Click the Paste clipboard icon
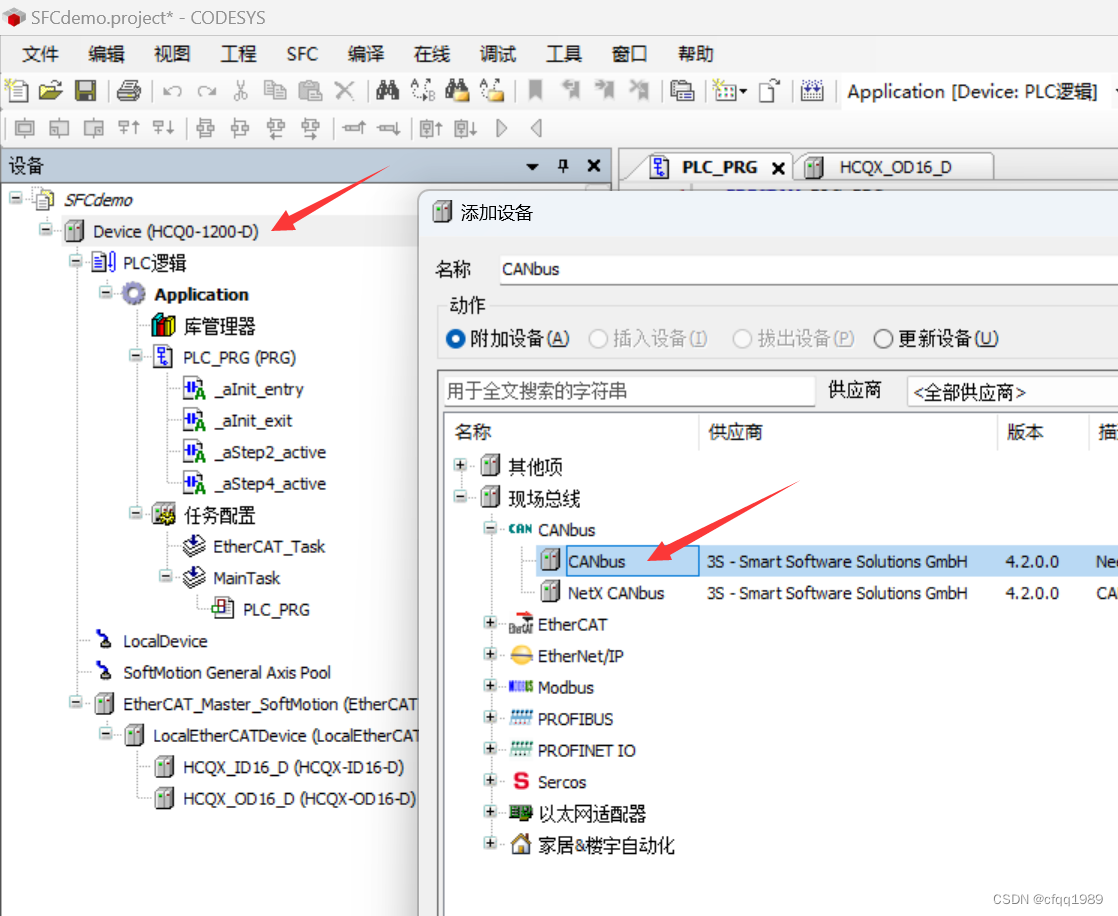This screenshot has width=1118, height=916. [x=309, y=91]
